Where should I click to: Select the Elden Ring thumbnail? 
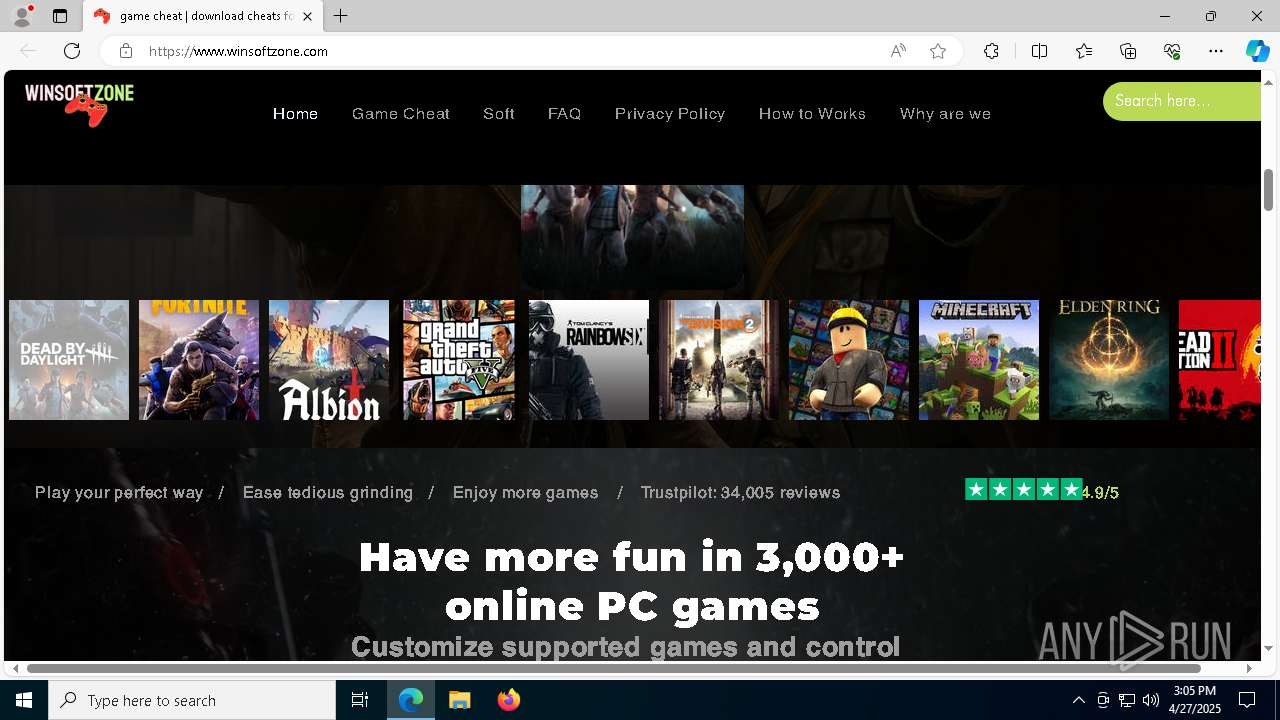[1109, 360]
